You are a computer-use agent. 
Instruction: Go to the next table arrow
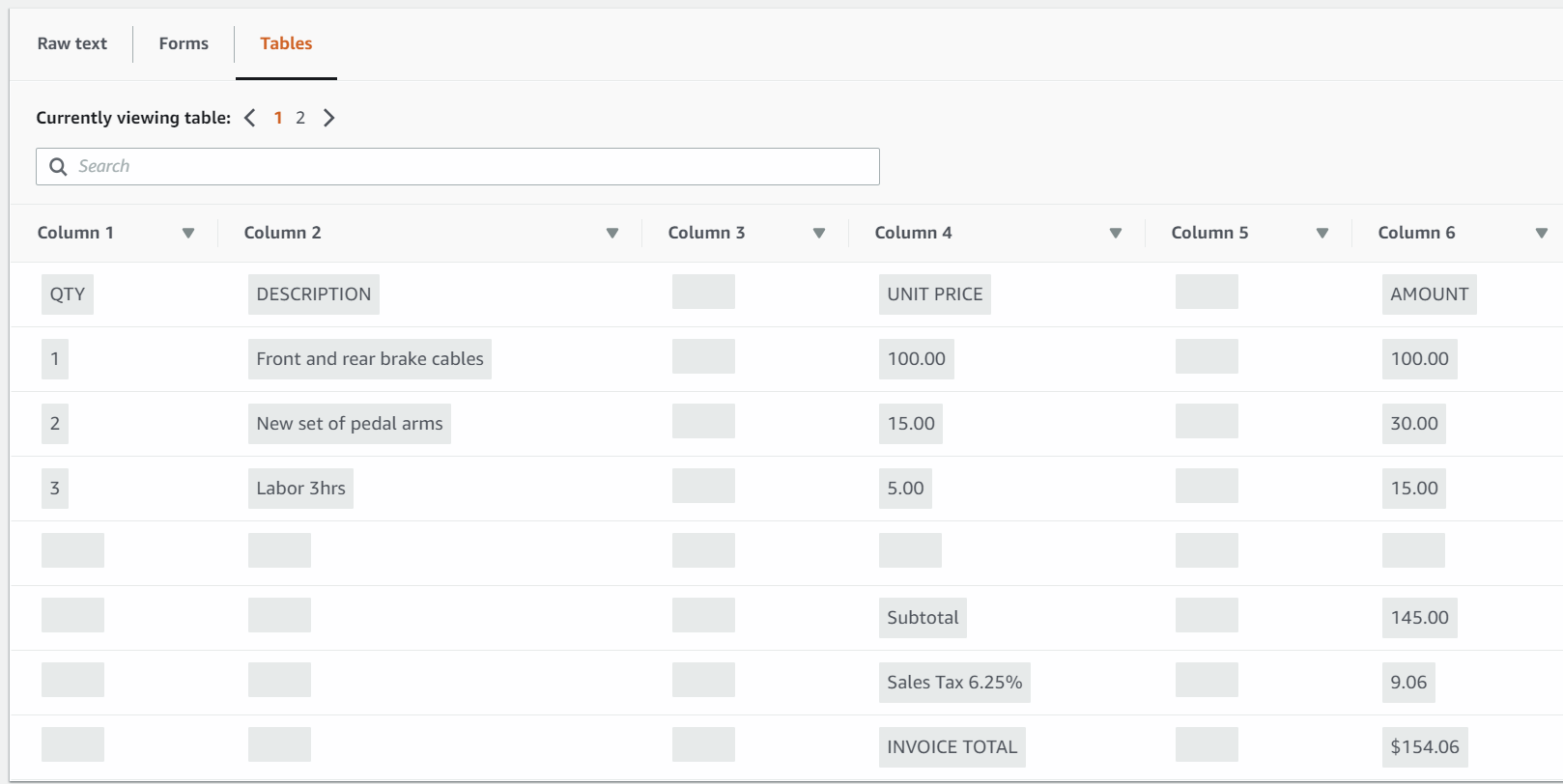click(x=329, y=118)
